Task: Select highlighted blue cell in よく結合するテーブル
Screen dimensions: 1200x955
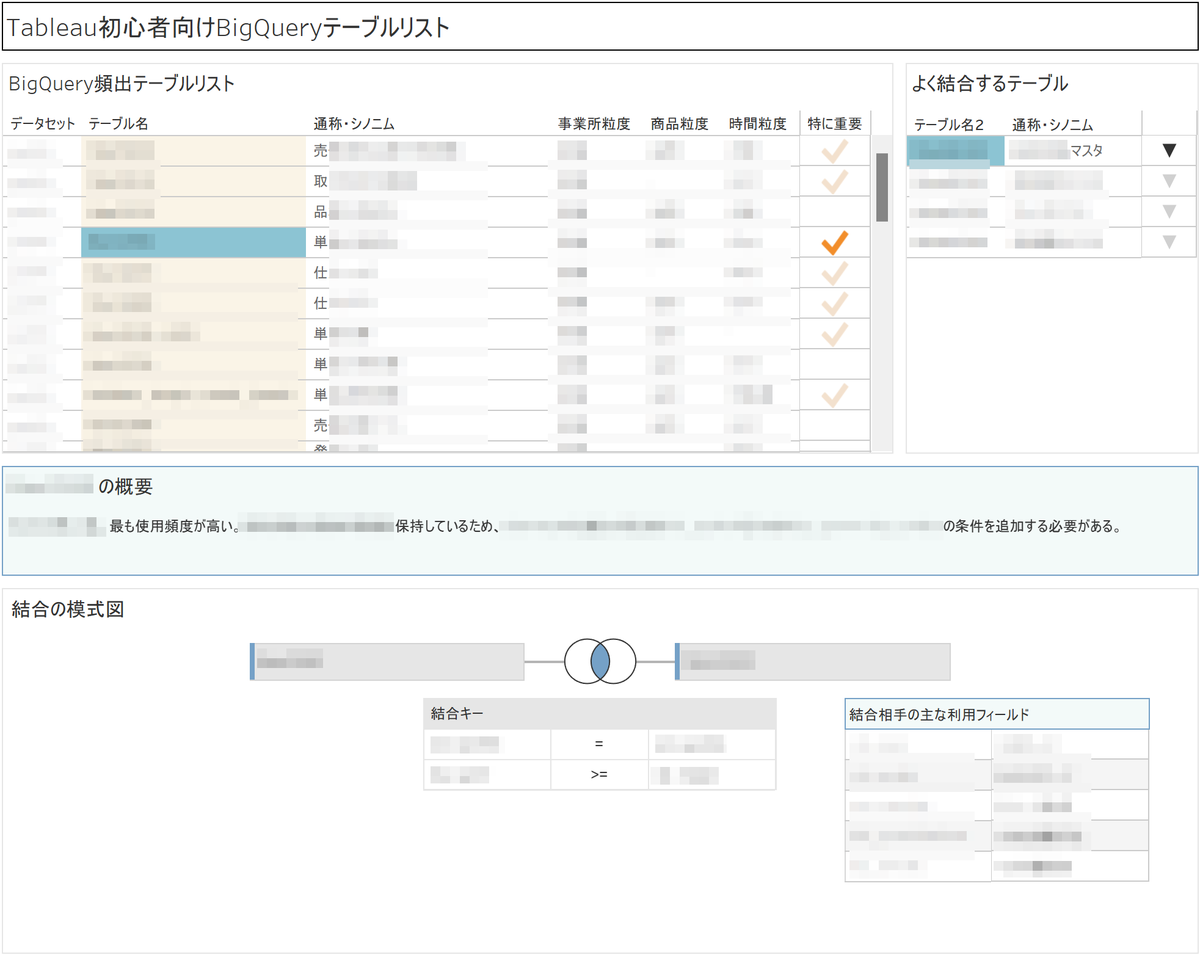Action: click(x=955, y=151)
